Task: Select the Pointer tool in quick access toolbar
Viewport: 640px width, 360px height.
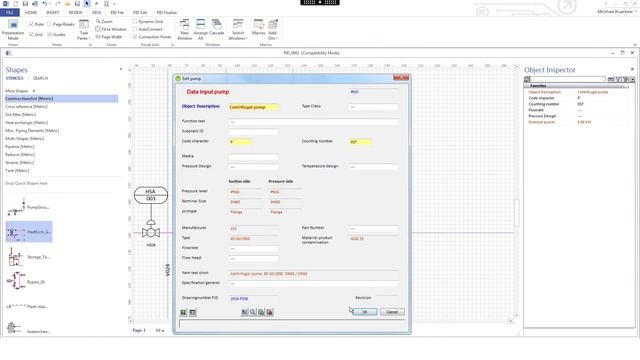Action: coord(87,4)
